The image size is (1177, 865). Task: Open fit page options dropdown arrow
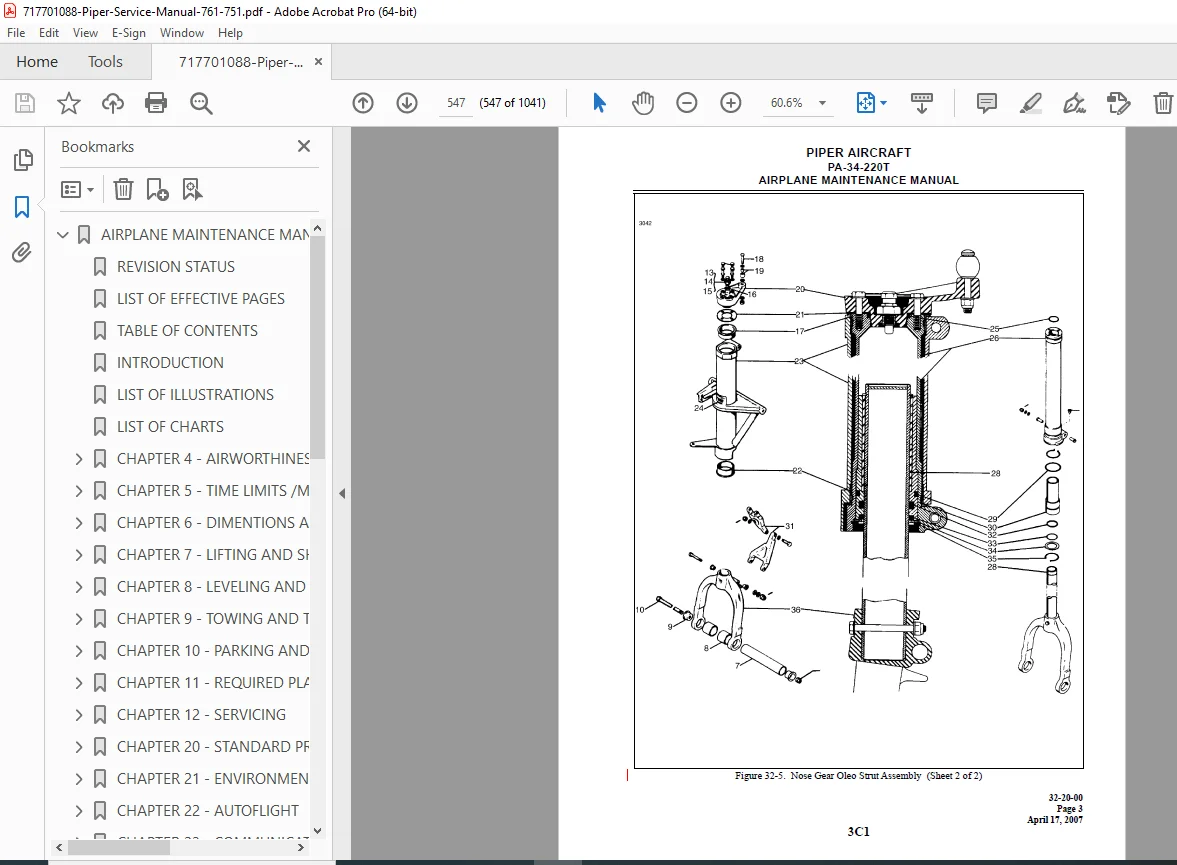884,103
